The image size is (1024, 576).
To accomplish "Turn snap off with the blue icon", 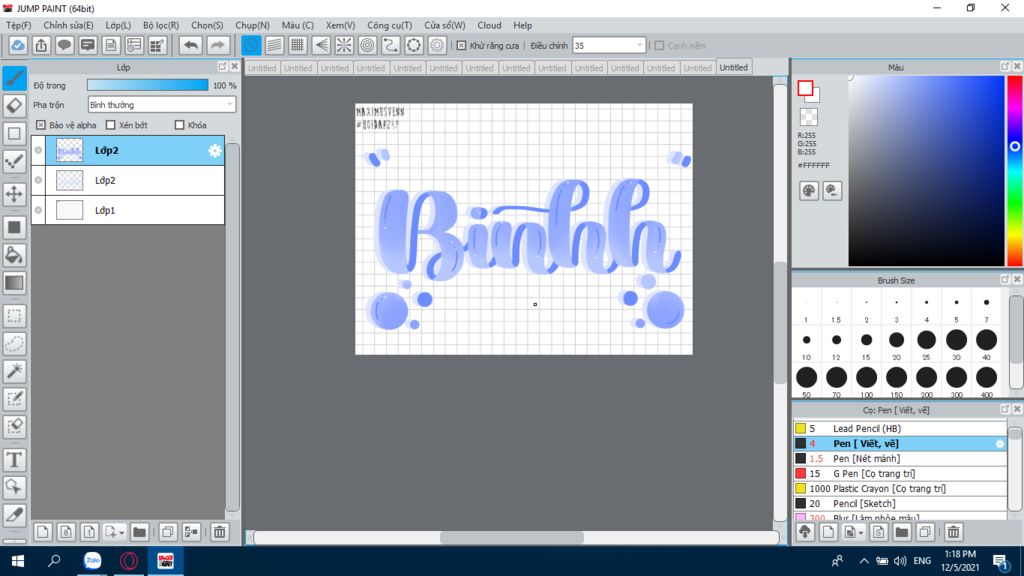I will [x=251, y=45].
